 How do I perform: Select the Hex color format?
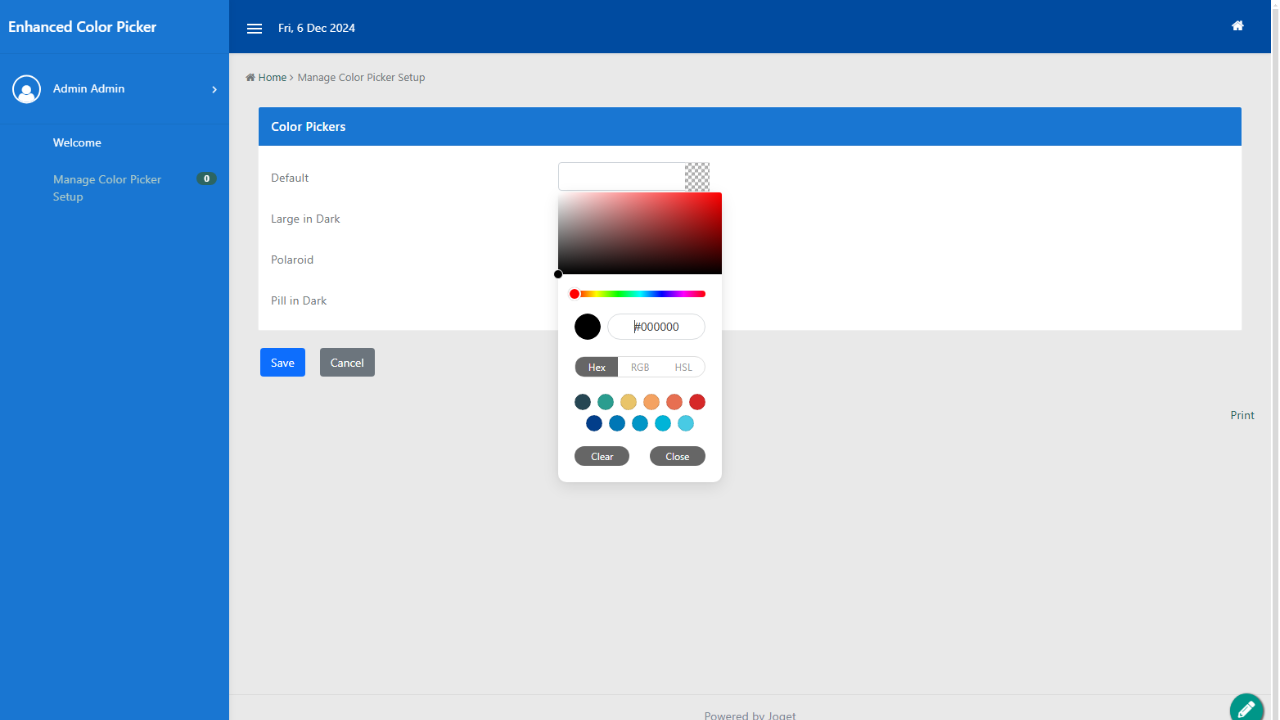[597, 367]
